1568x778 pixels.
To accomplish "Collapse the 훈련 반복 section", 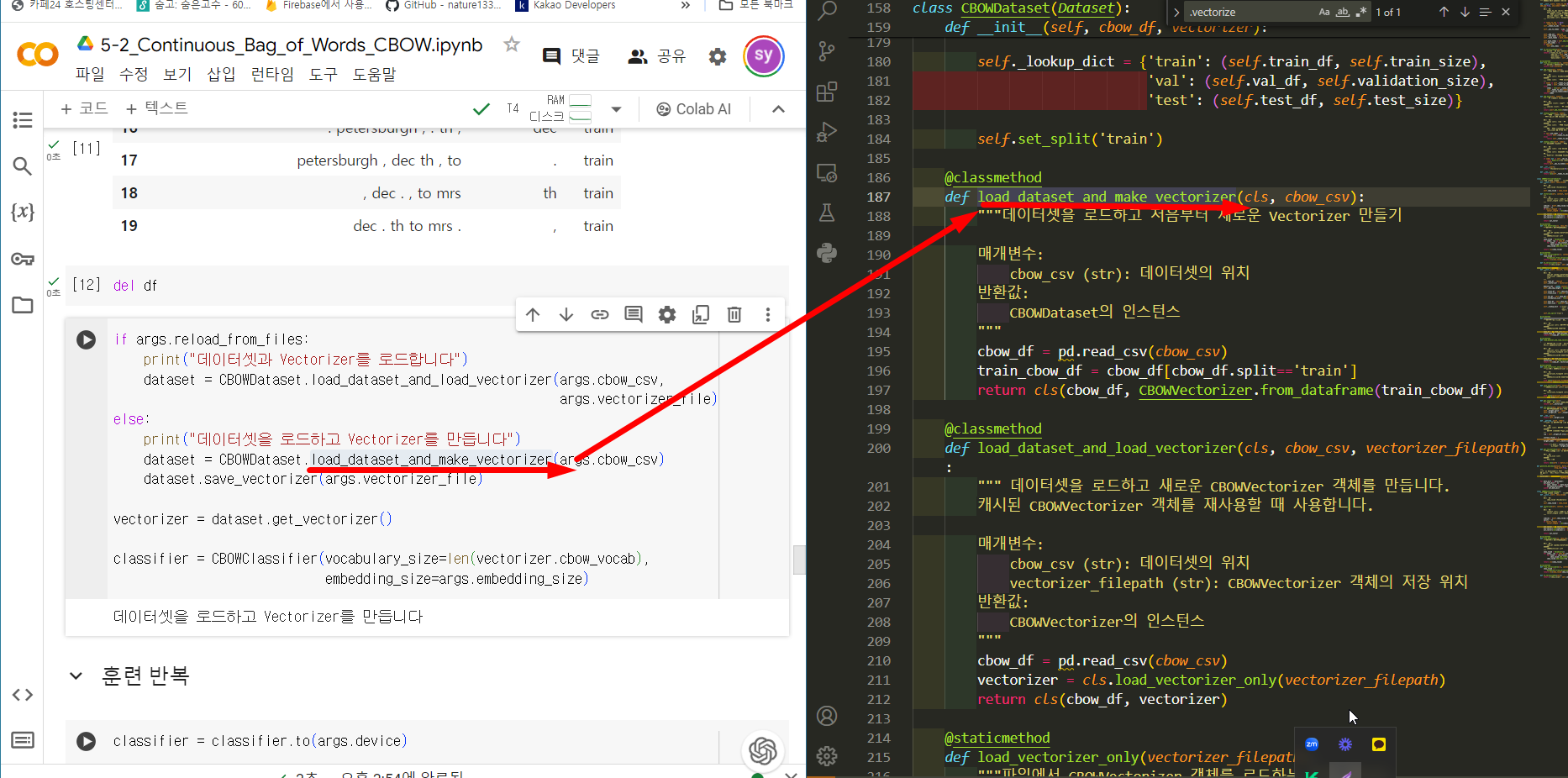I will click(76, 675).
